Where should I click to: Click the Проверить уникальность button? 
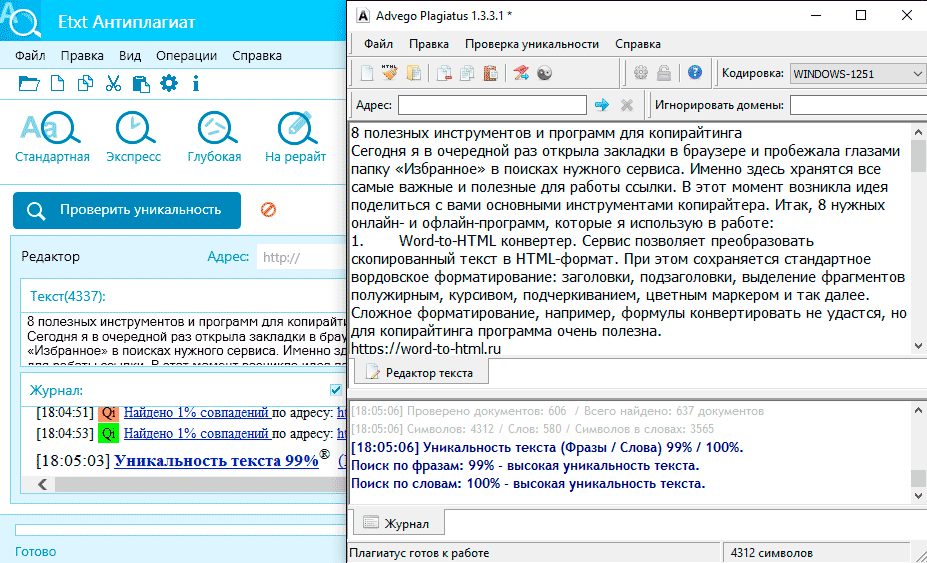click(127, 210)
